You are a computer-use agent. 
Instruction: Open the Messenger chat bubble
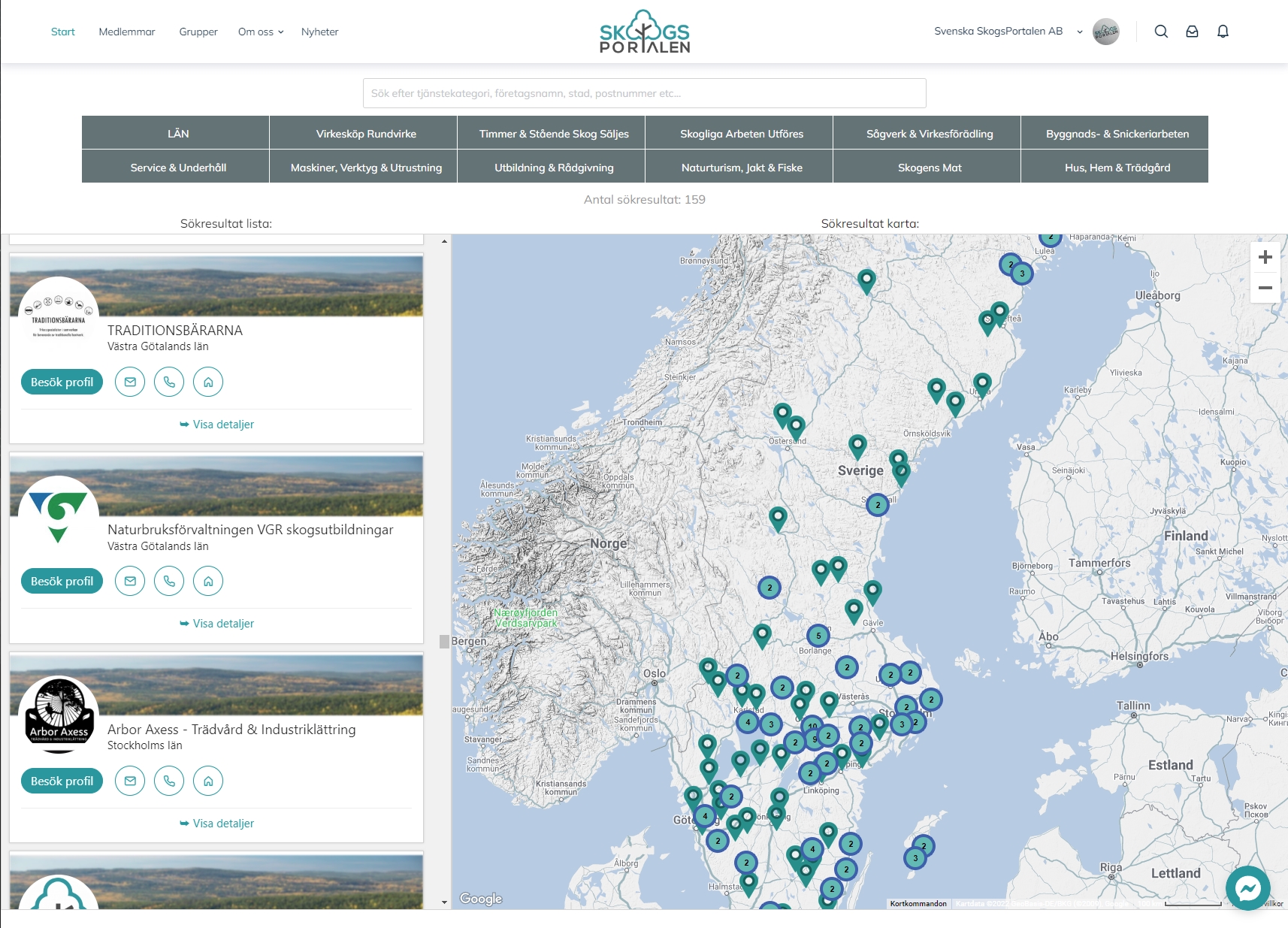coord(1247,888)
